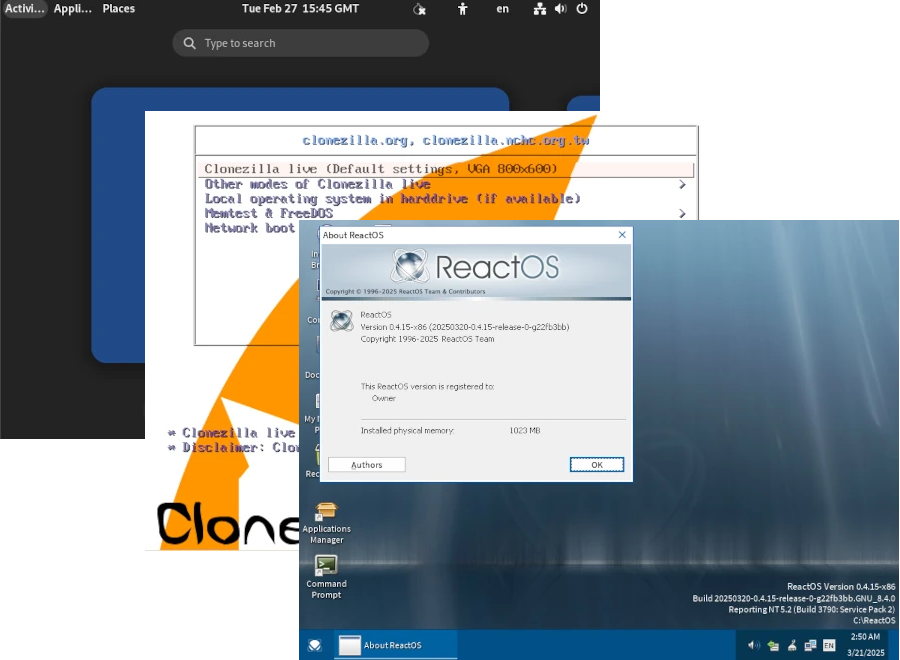This screenshot has width=900, height=660.
Task: Click the EN language indicator in ReactOS tray
Action: coord(829,646)
